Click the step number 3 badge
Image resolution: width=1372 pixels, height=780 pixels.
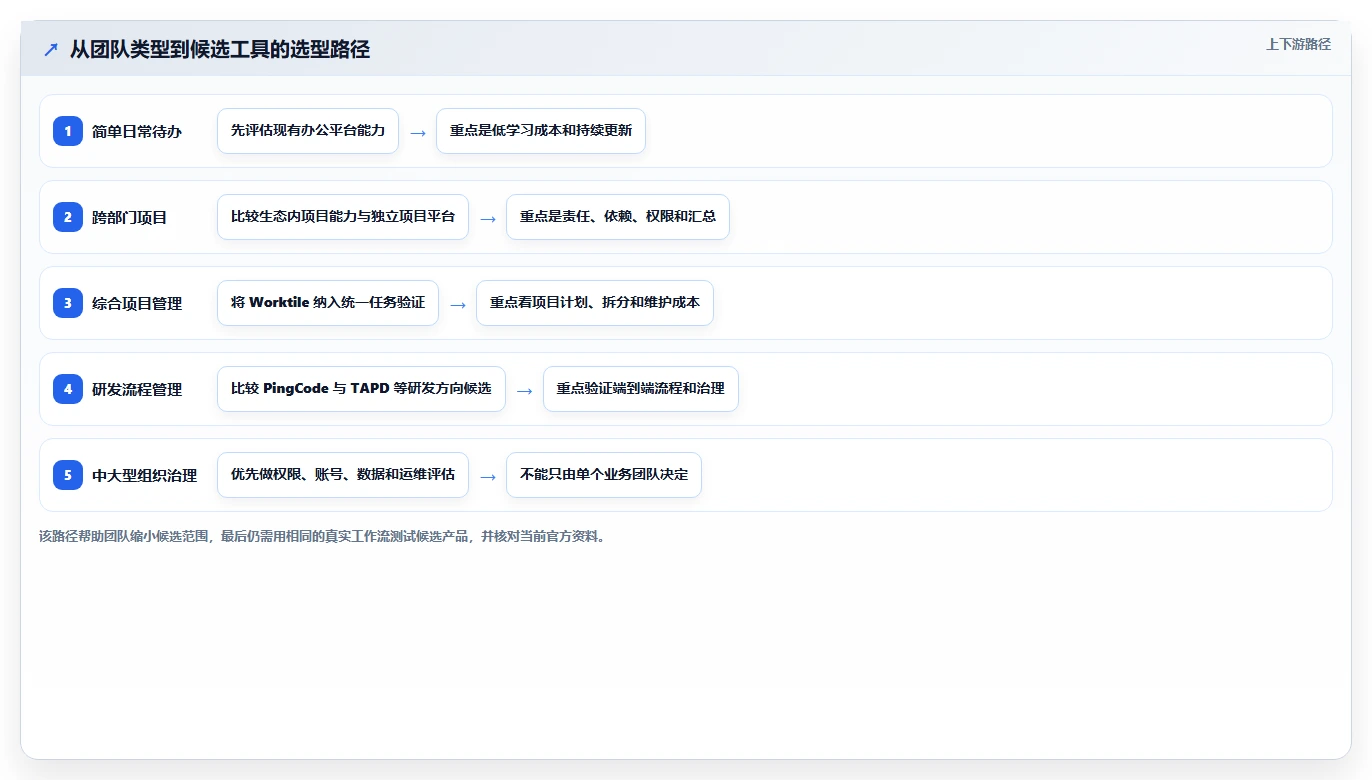coord(68,303)
